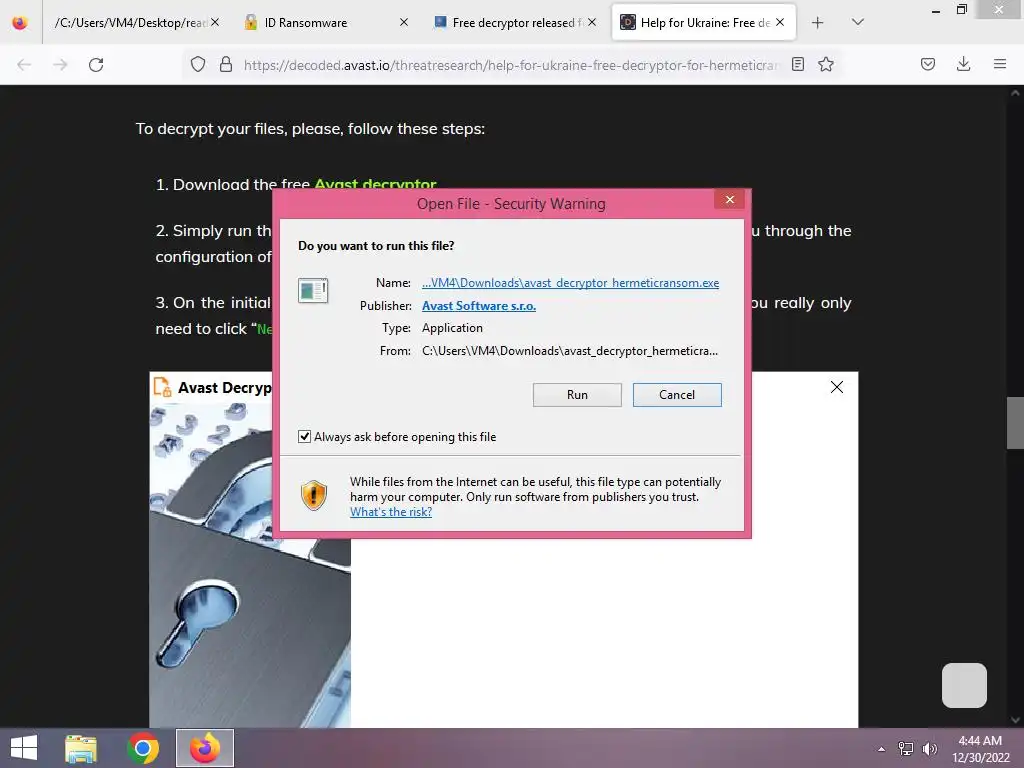The image size is (1024, 768).
Task: Show hidden system tray icons
Action: point(882,749)
